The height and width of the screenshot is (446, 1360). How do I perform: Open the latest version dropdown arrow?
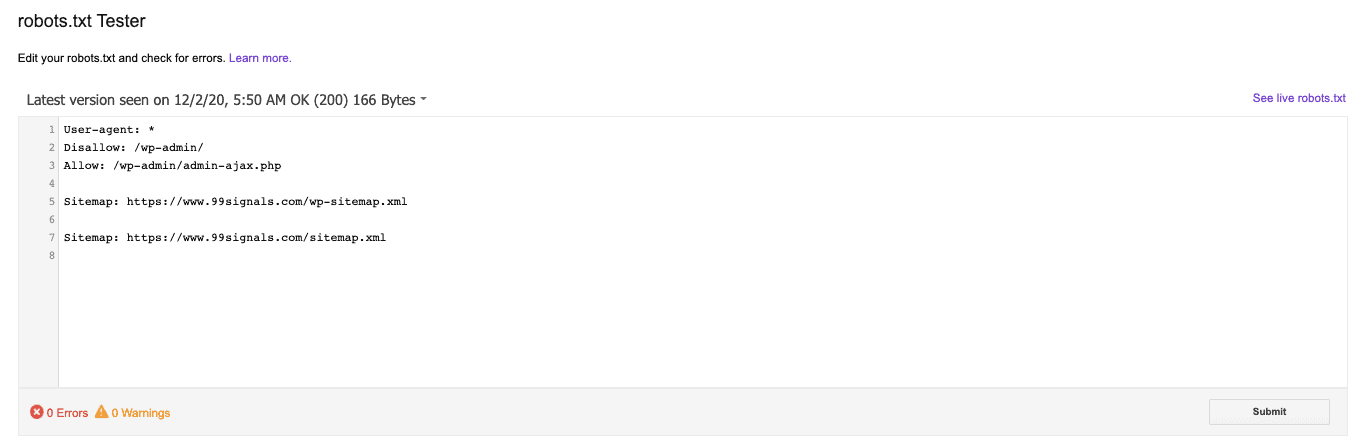coord(424,100)
